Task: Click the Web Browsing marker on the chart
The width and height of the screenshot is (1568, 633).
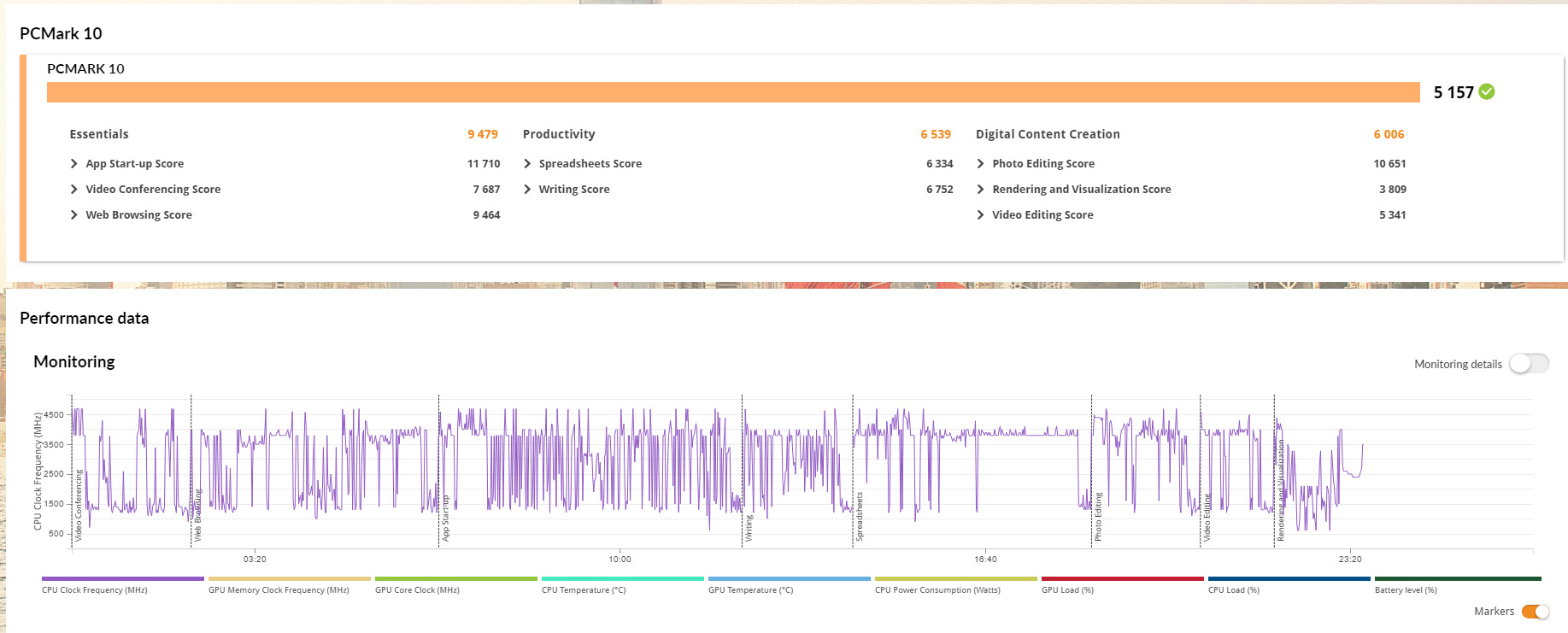Action: coord(197,515)
